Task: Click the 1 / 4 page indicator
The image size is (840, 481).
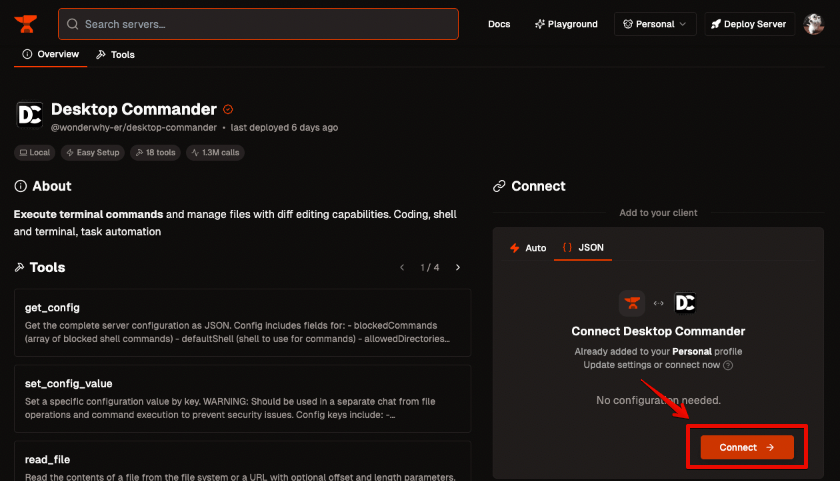Action: [x=430, y=267]
